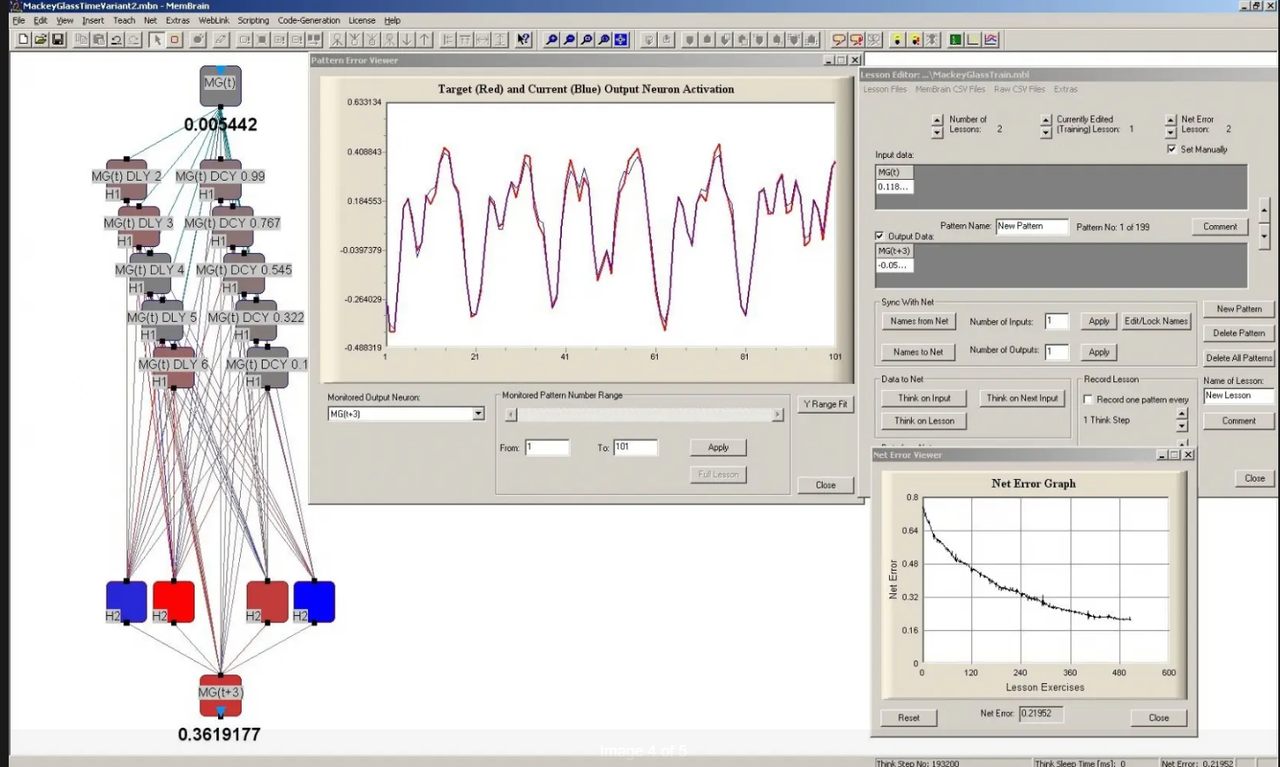Open the Teach menu
The height and width of the screenshot is (767, 1280).
[x=124, y=20]
